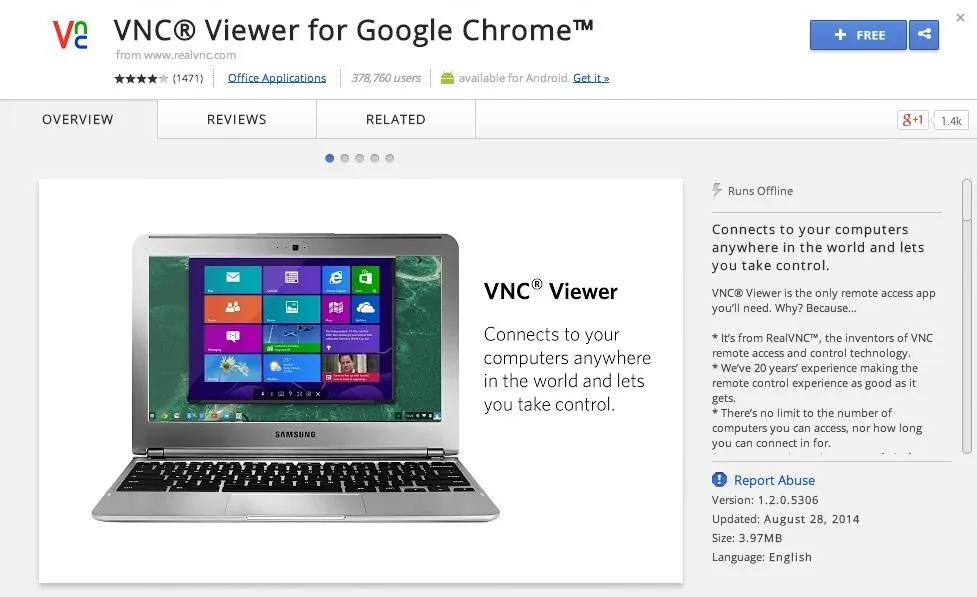Click the description panel scrollbar
The height and width of the screenshot is (597, 977).
[966, 317]
